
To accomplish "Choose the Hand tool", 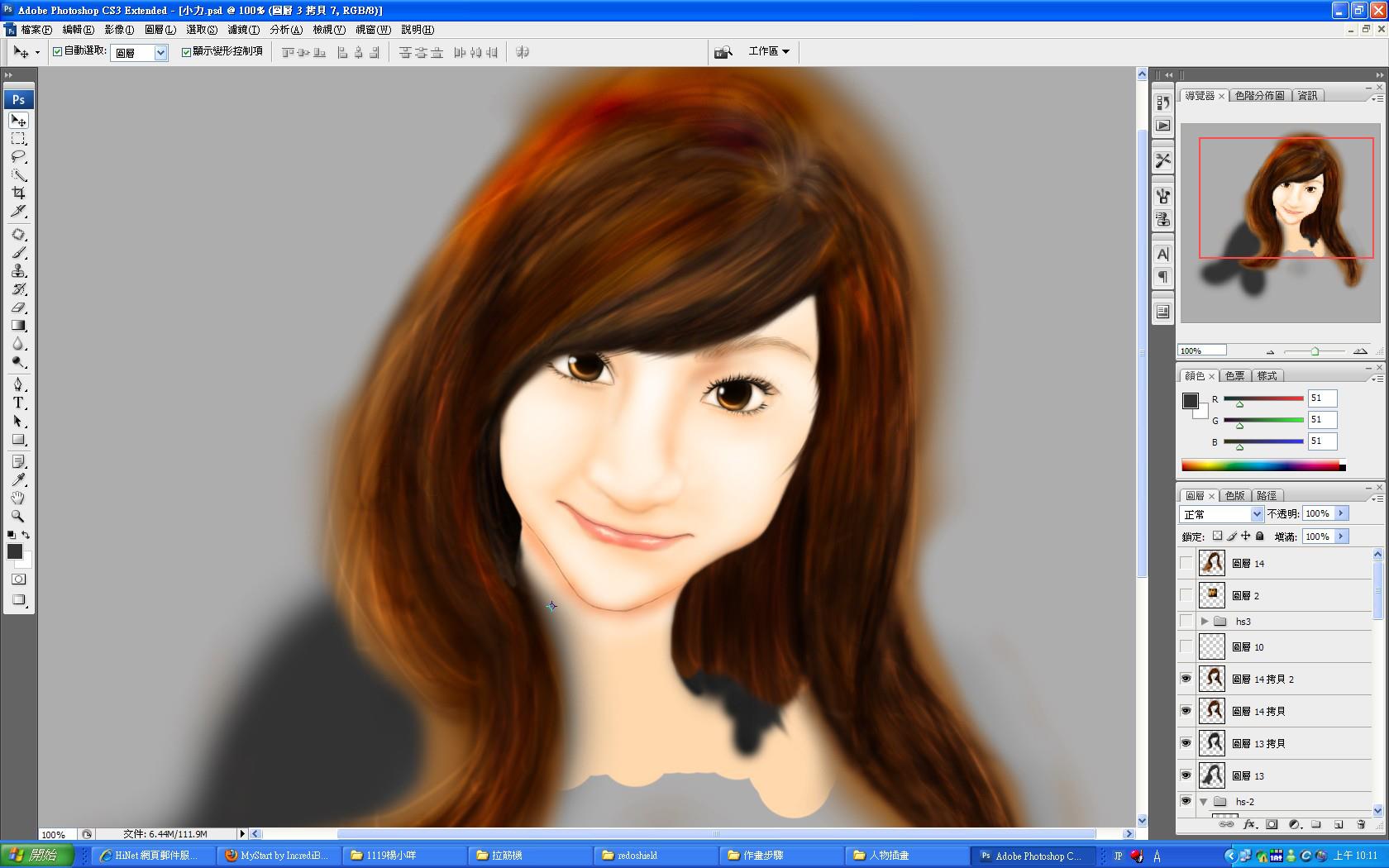I will coord(18,498).
